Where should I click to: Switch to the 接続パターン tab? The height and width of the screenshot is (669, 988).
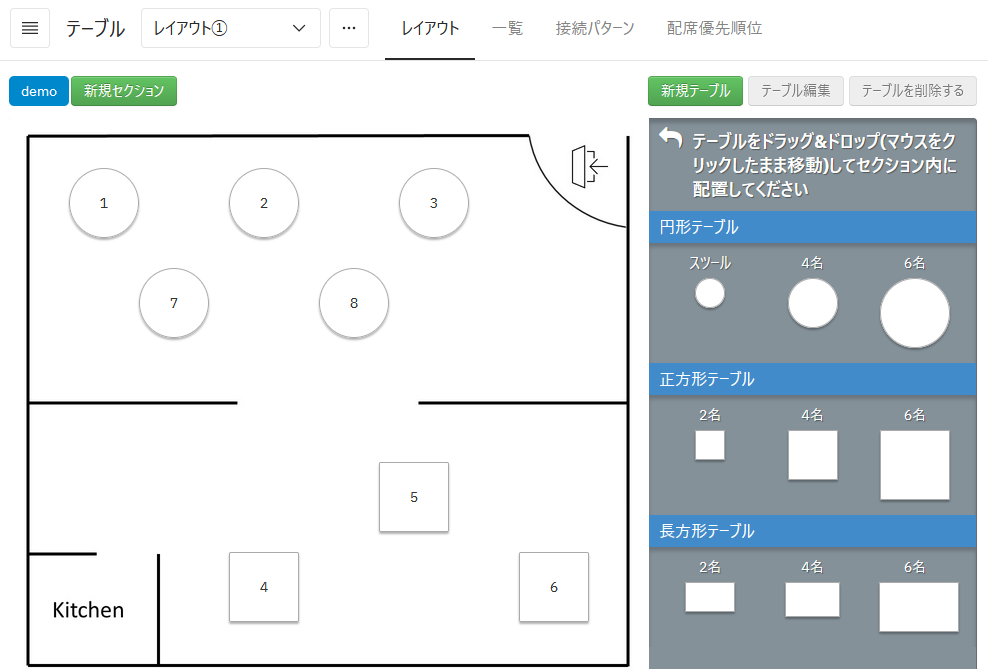pyautogui.click(x=595, y=28)
